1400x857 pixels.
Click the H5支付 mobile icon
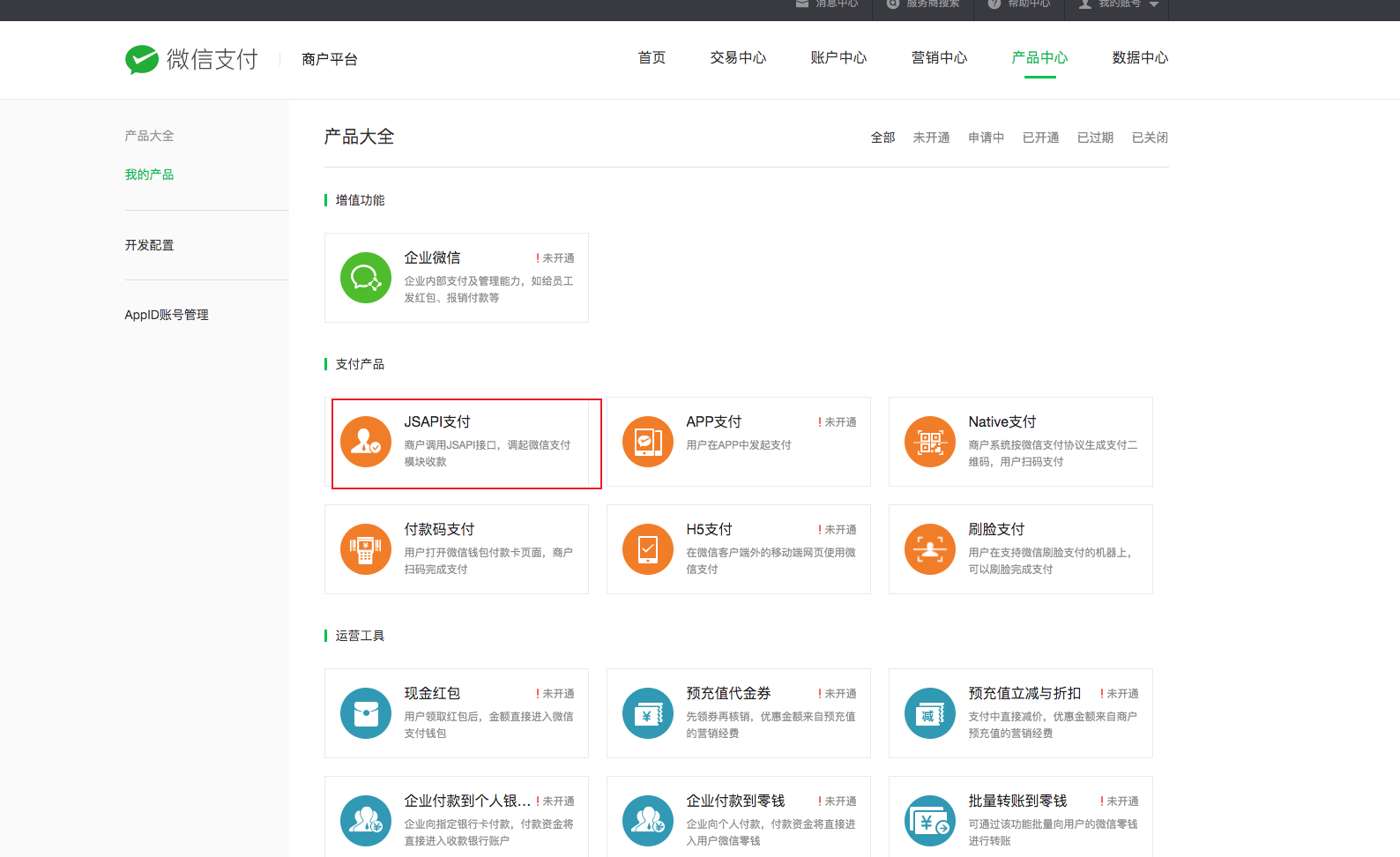tap(648, 549)
